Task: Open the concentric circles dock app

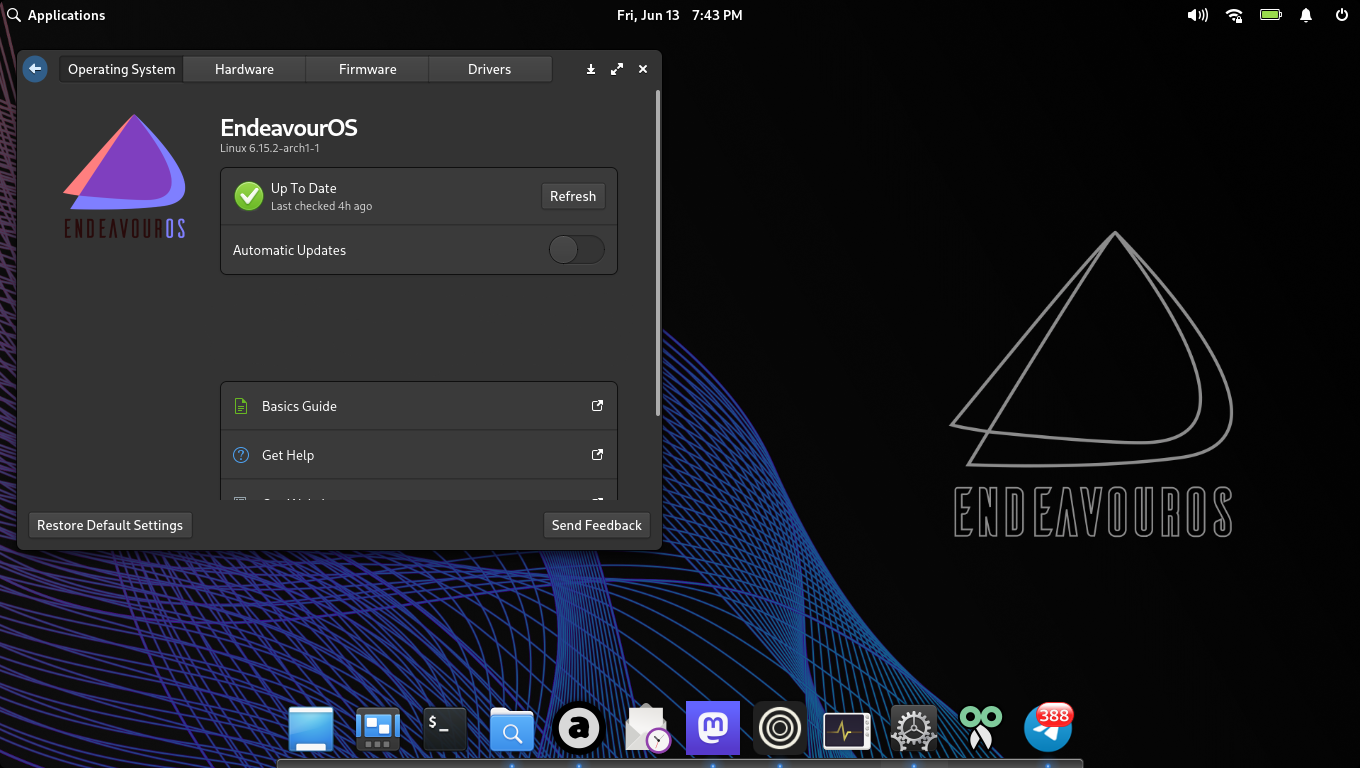Action: click(780, 728)
